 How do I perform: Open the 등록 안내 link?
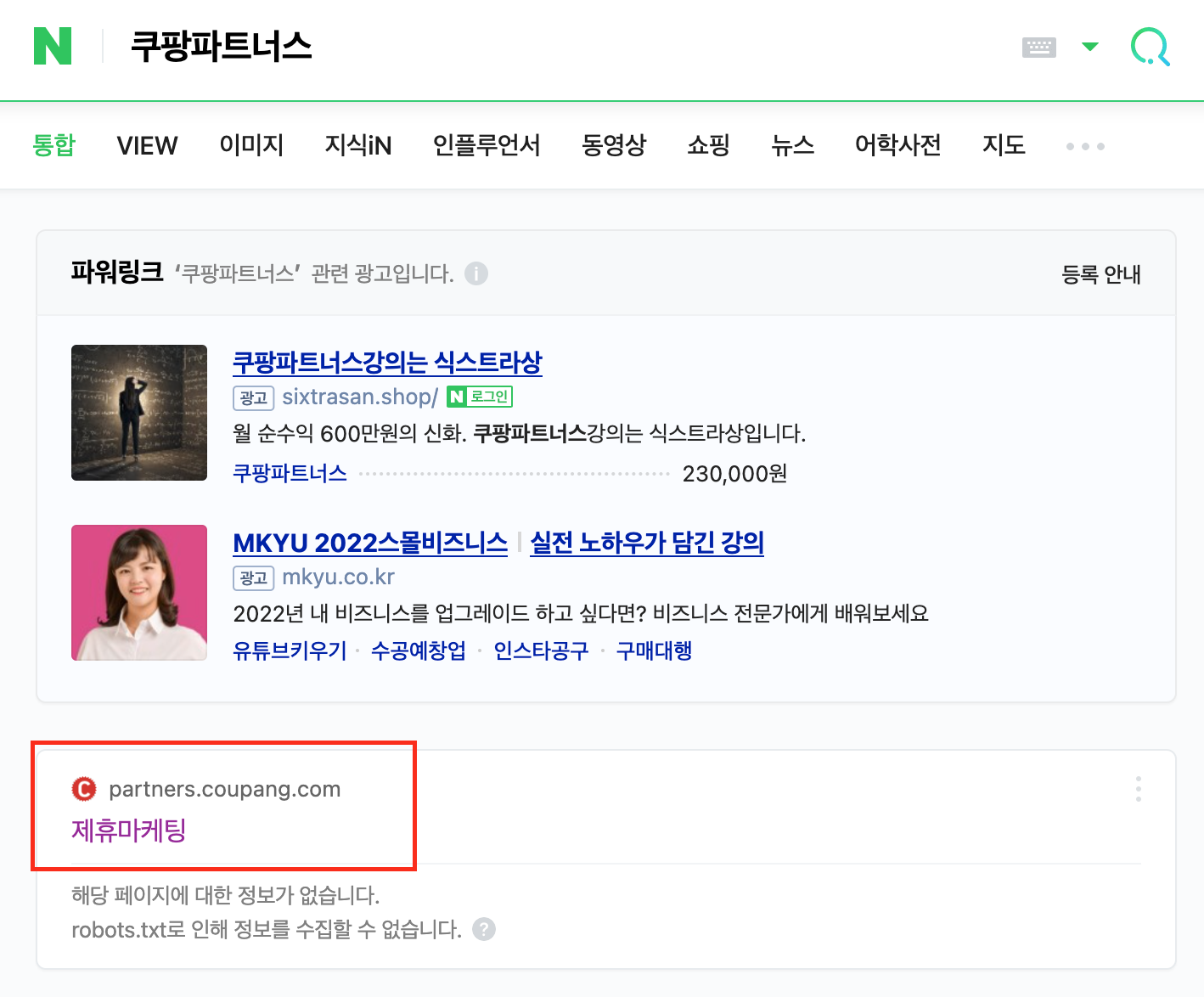pos(1101,274)
